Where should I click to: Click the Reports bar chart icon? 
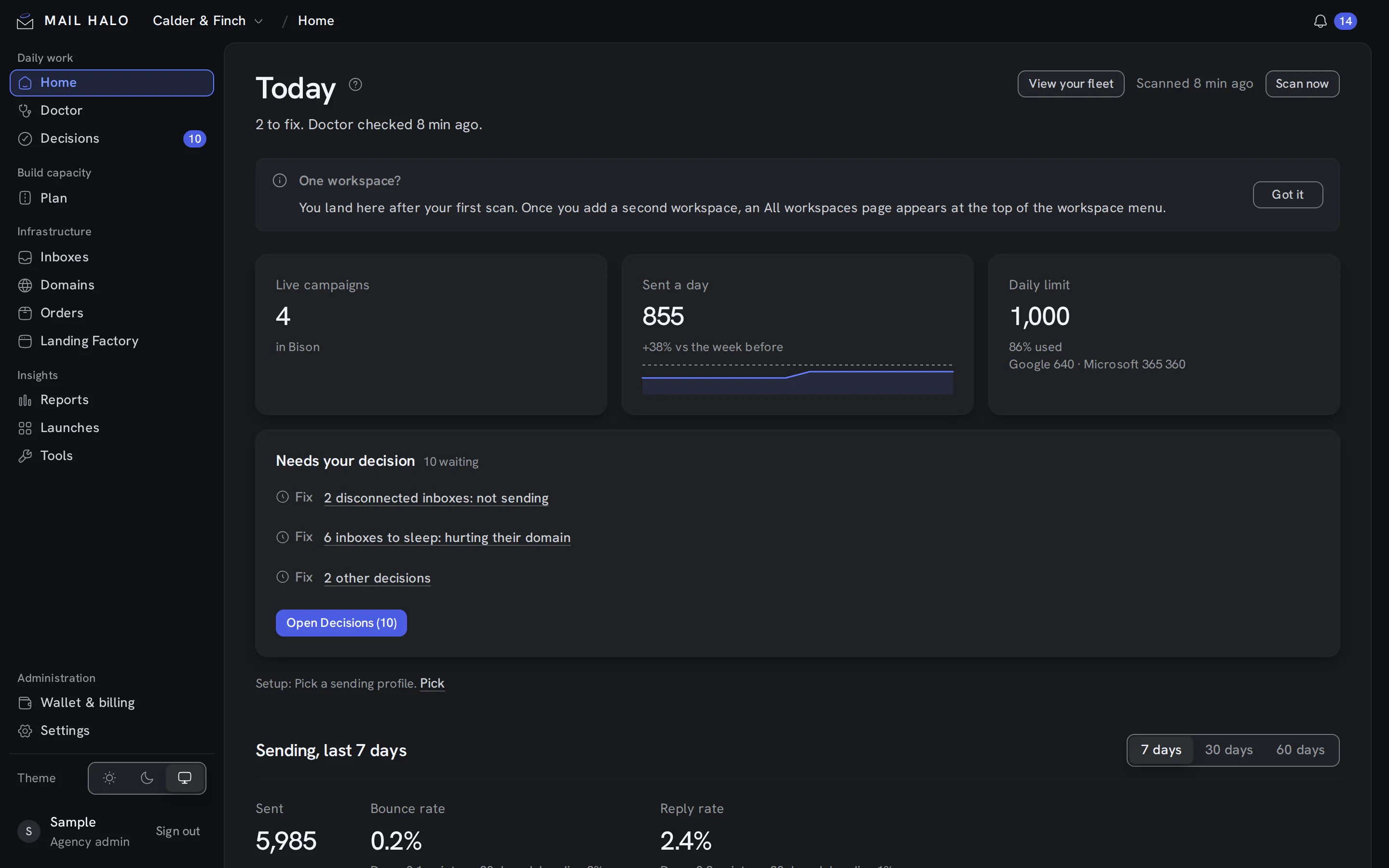click(25, 400)
